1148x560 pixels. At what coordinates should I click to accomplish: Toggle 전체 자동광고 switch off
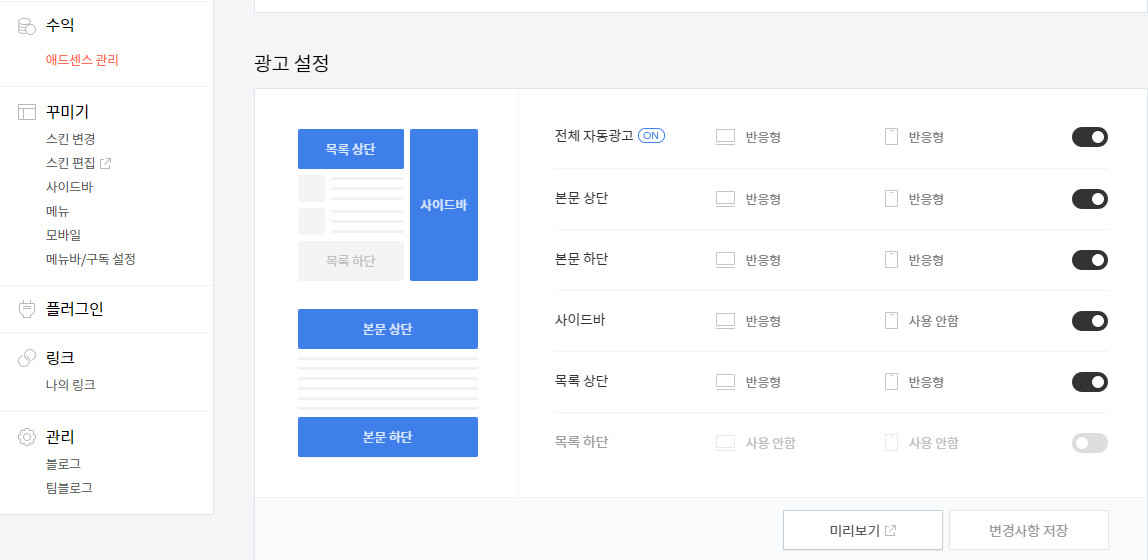(x=1089, y=137)
